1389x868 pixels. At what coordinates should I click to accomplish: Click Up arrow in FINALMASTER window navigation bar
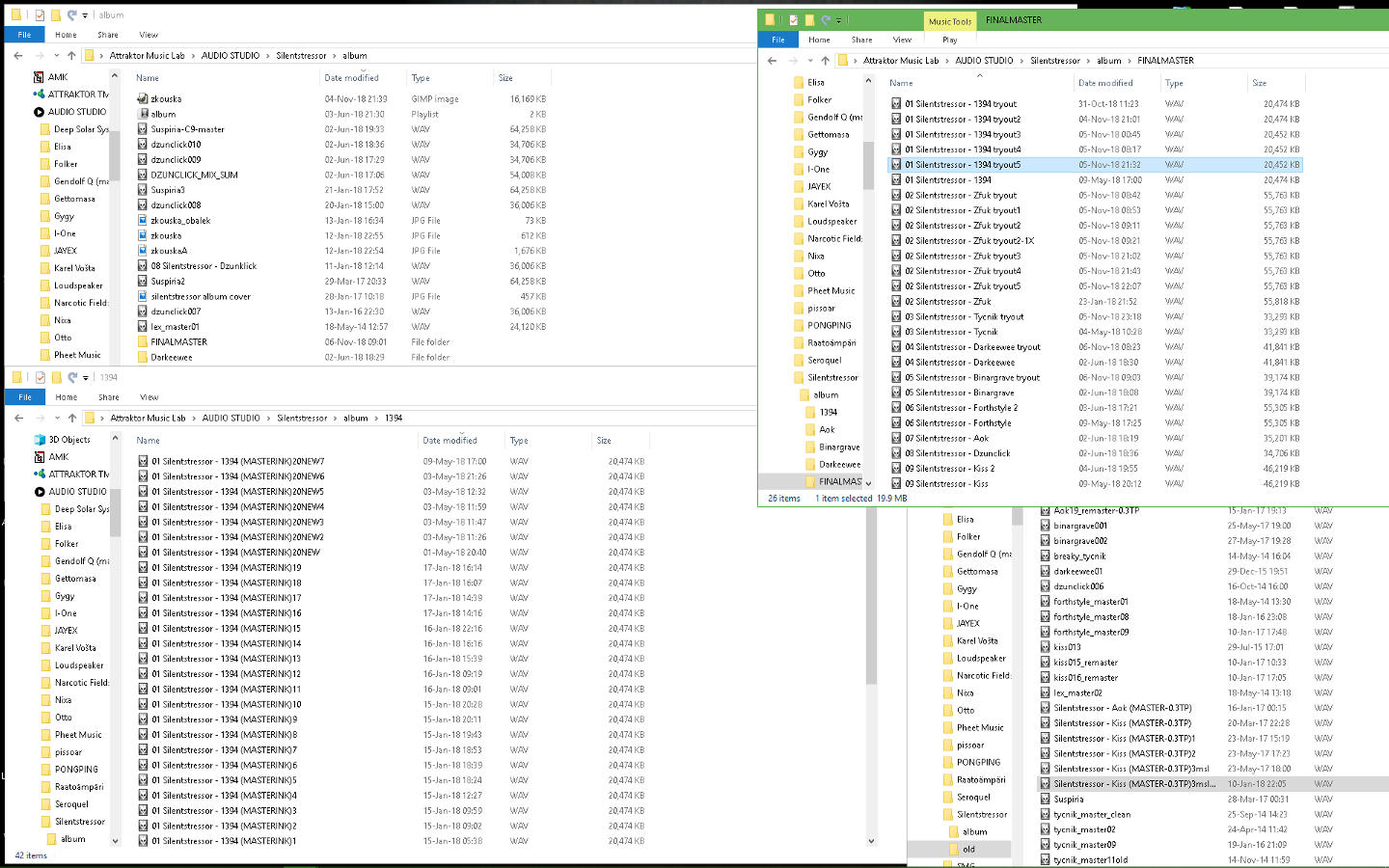pos(825,61)
